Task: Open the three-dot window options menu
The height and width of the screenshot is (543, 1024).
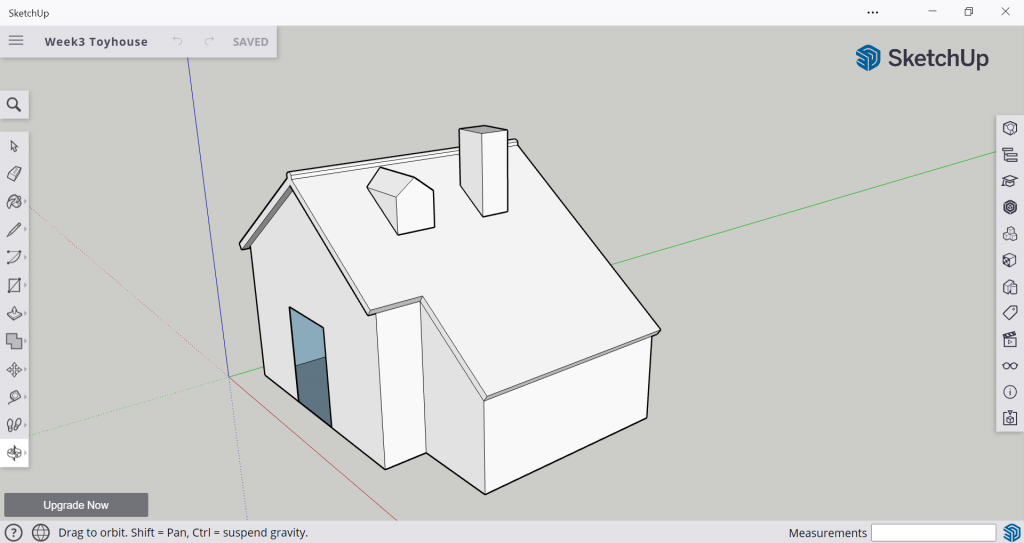Action: 872,12
